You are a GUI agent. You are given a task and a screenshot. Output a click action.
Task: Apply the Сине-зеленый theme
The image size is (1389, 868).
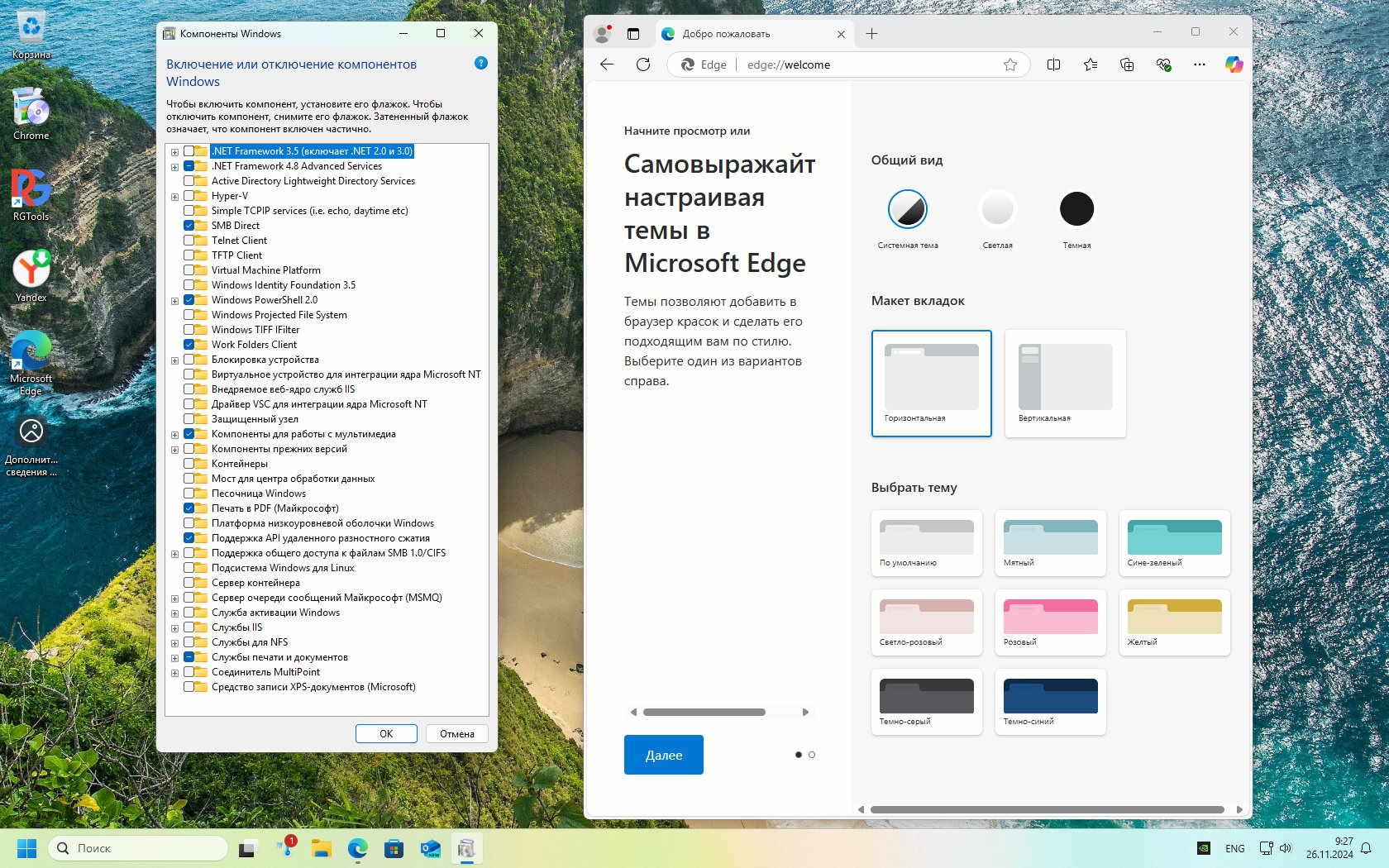tap(1174, 543)
